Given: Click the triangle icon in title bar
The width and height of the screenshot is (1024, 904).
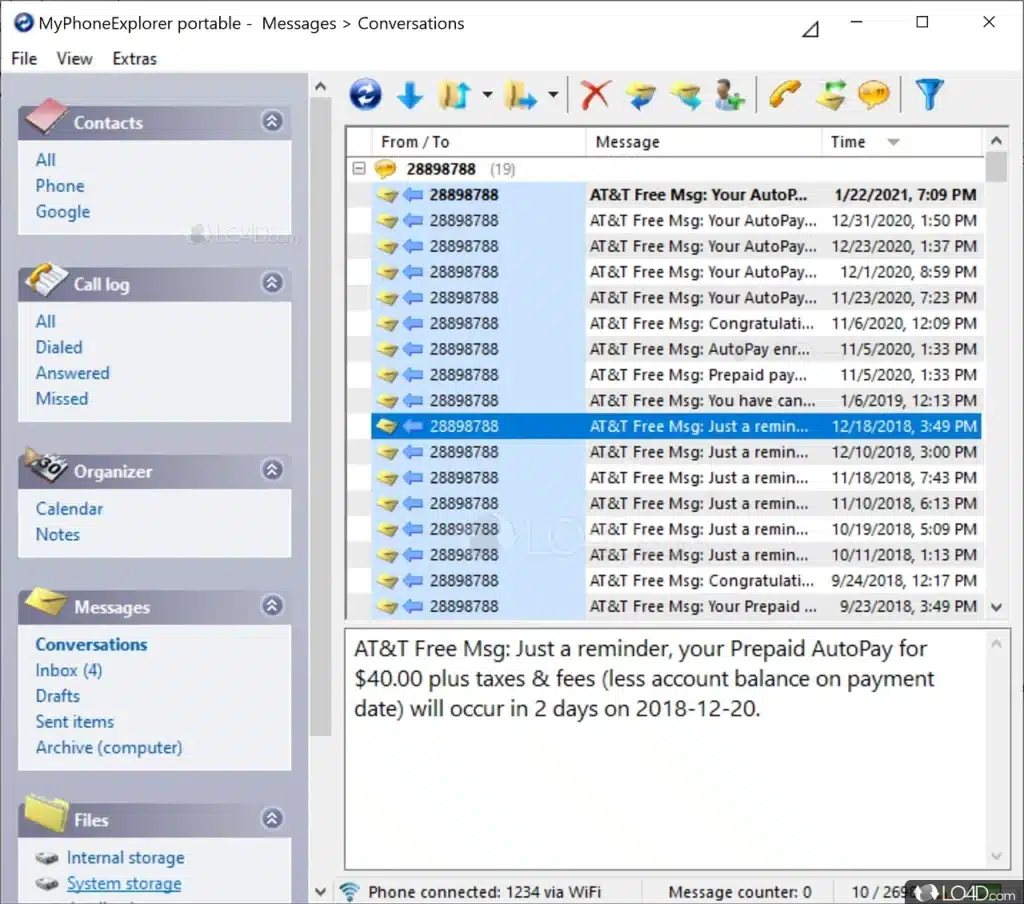Looking at the screenshot, I should click(810, 29).
